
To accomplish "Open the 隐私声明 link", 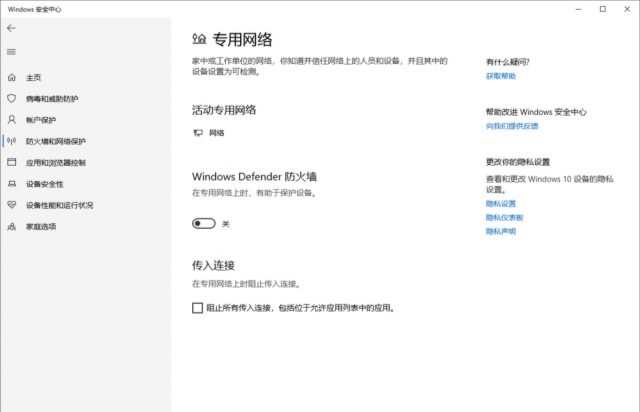I will point(500,232).
